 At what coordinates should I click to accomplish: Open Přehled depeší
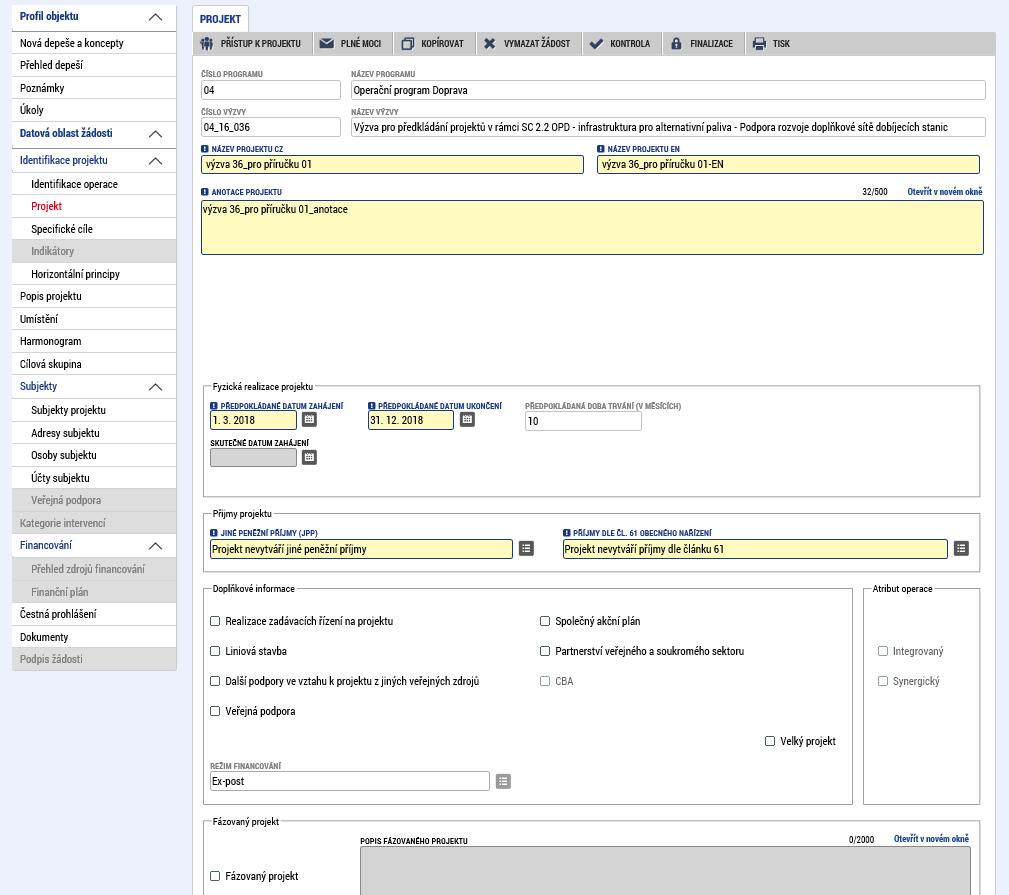pyautogui.click(x=94, y=65)
